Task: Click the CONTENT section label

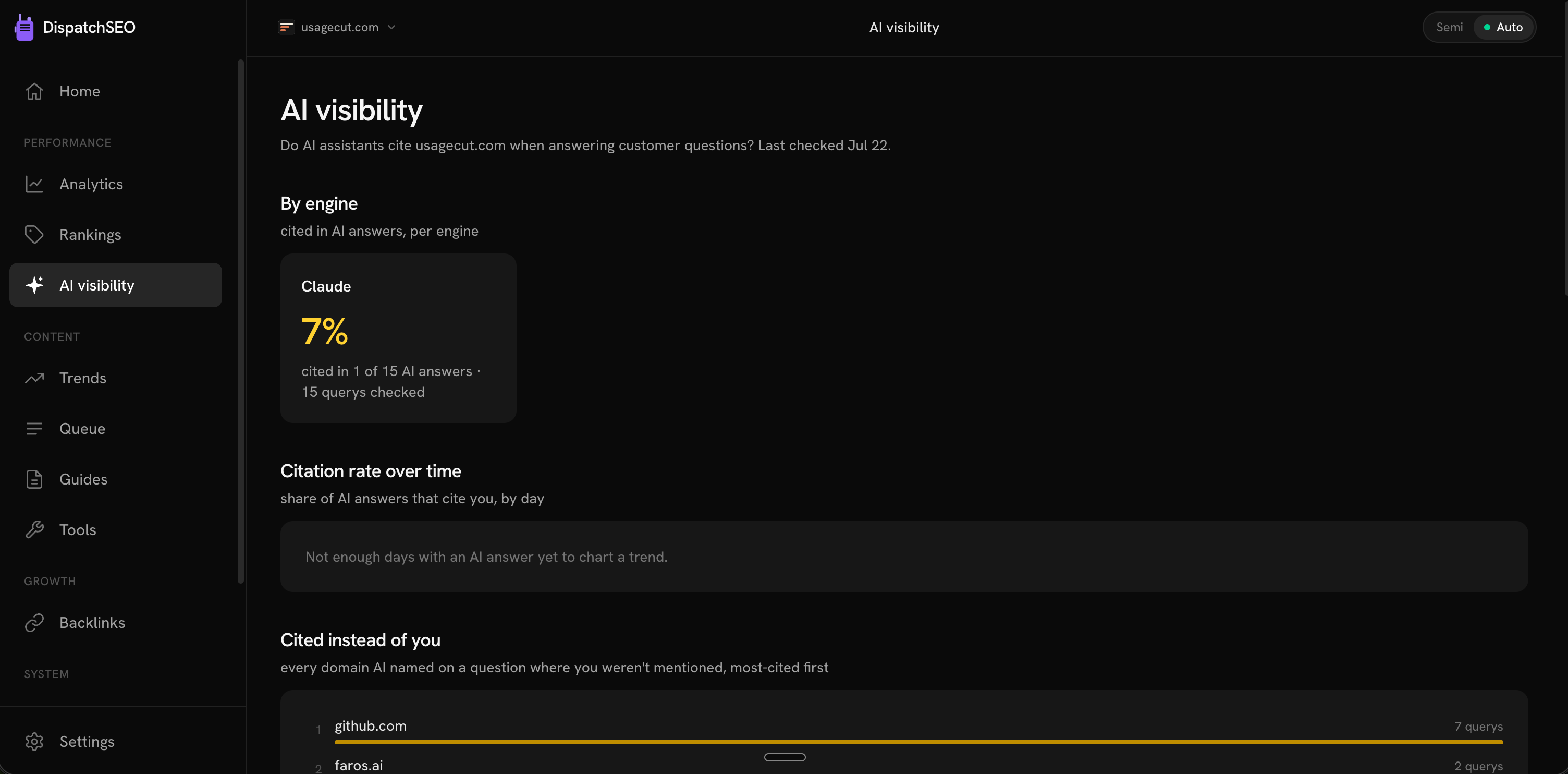Action: [52, 337]
